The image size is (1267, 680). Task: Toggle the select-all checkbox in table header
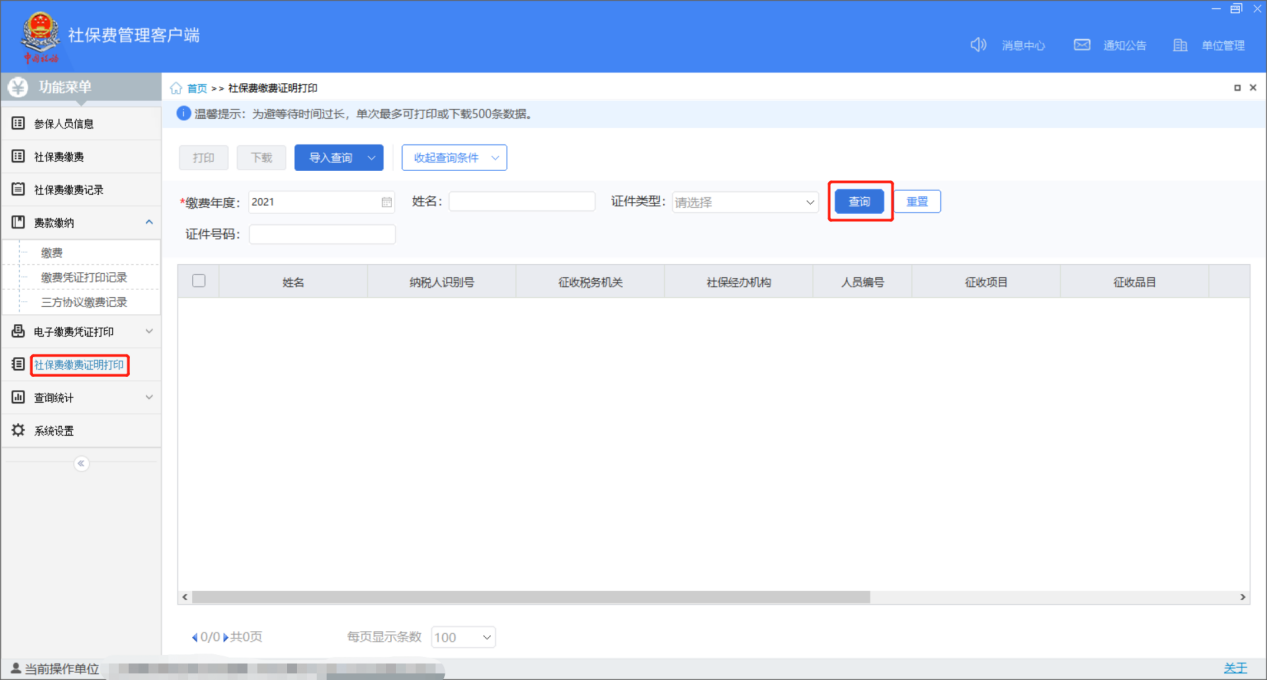[x=198, y=281]
